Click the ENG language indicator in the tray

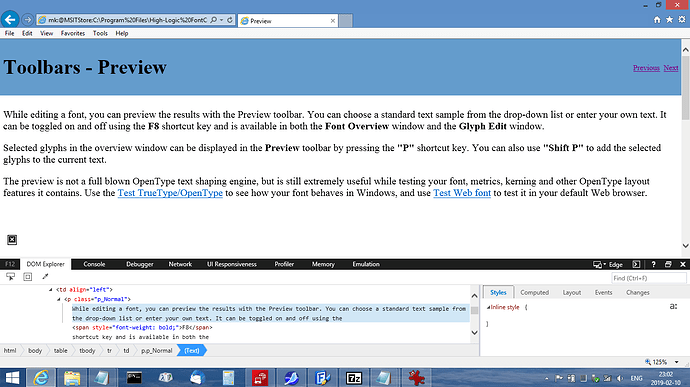(636, 378)
